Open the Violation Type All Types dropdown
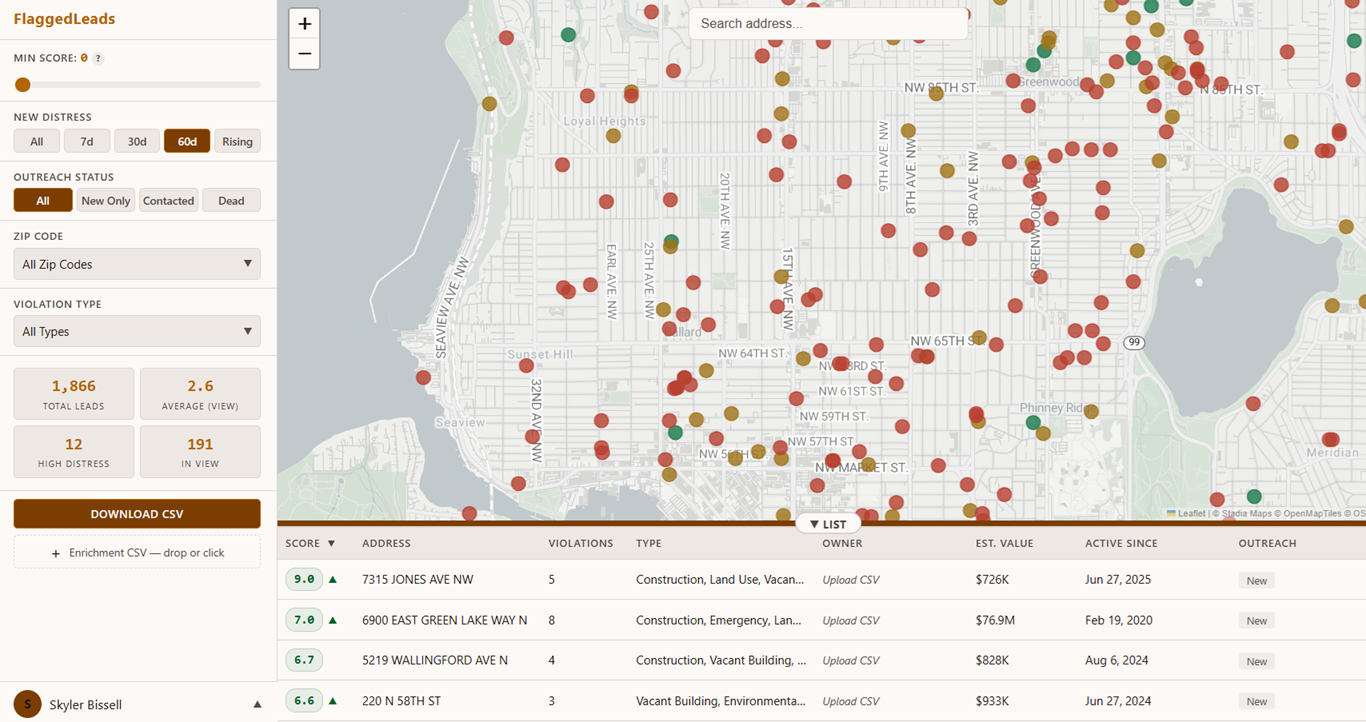 (137, 331)
